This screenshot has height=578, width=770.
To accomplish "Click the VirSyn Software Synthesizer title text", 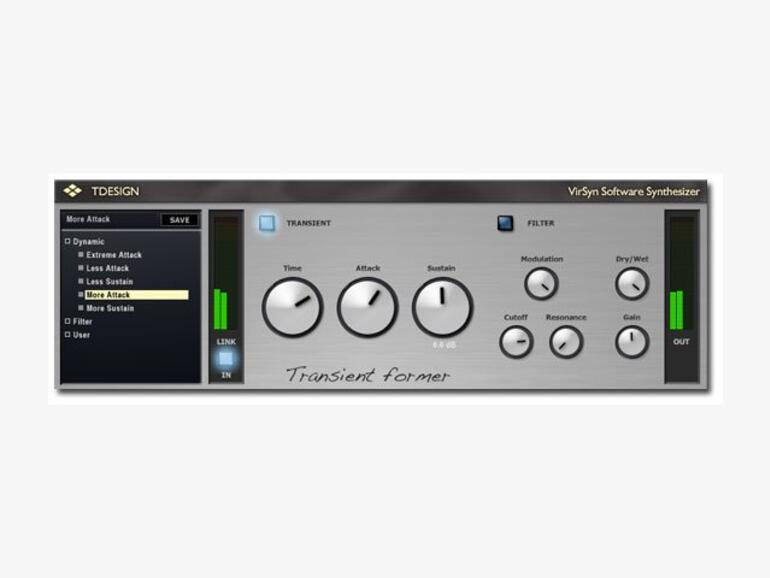I will [633, 192].
